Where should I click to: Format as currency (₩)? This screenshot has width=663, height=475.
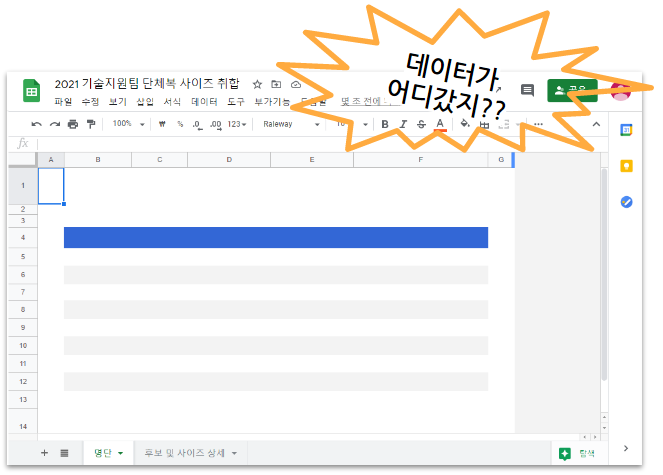coord(162,124)
